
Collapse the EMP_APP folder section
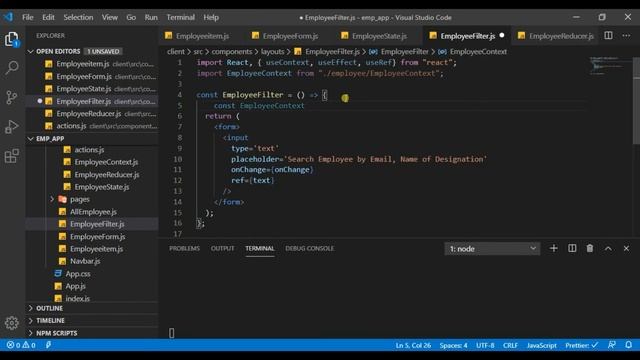31,139
